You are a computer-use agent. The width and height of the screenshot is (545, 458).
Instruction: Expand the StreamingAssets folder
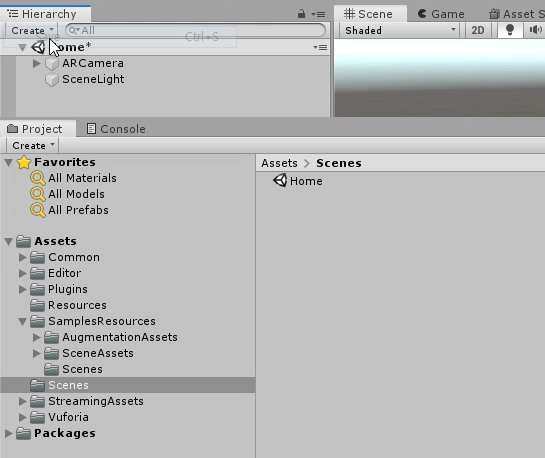[23, 401]
